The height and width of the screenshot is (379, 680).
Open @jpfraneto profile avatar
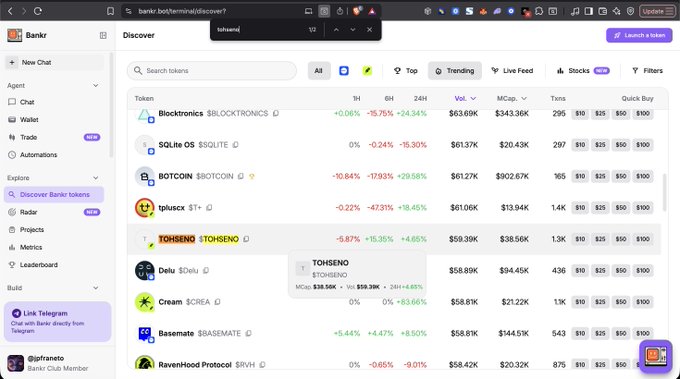tap(16, 363)
